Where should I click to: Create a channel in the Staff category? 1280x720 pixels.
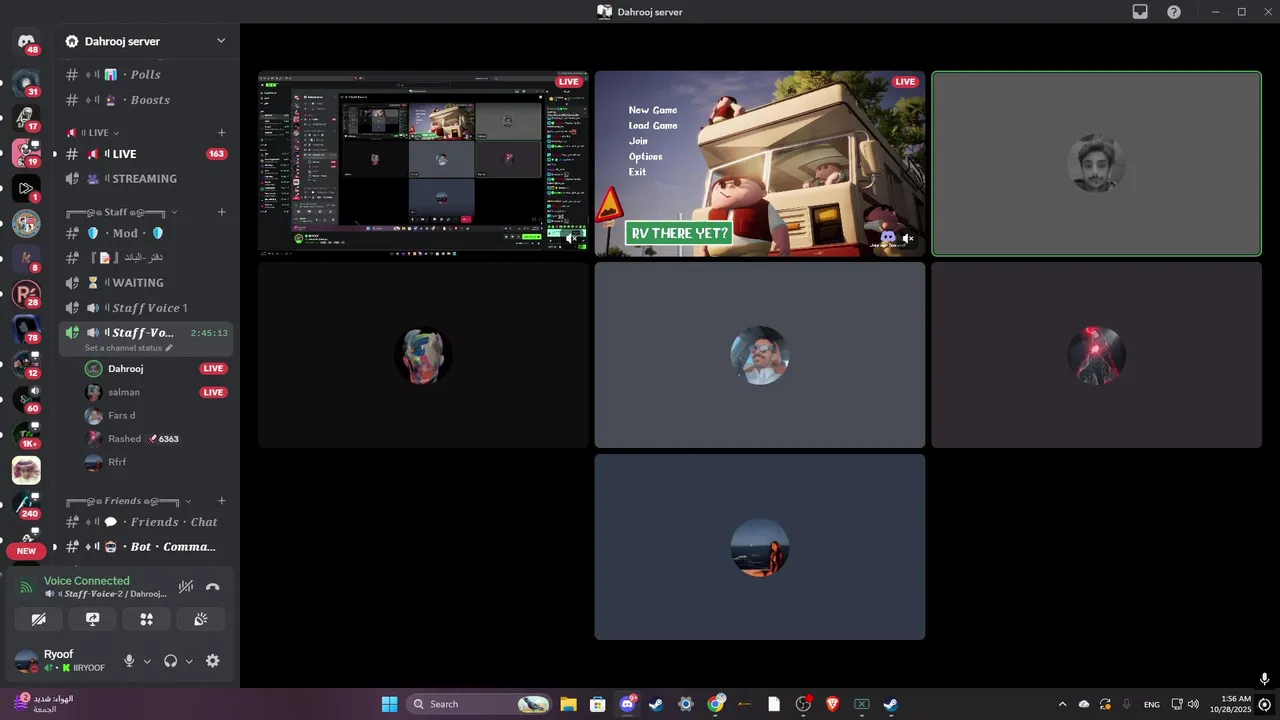[x=222, y=212]
